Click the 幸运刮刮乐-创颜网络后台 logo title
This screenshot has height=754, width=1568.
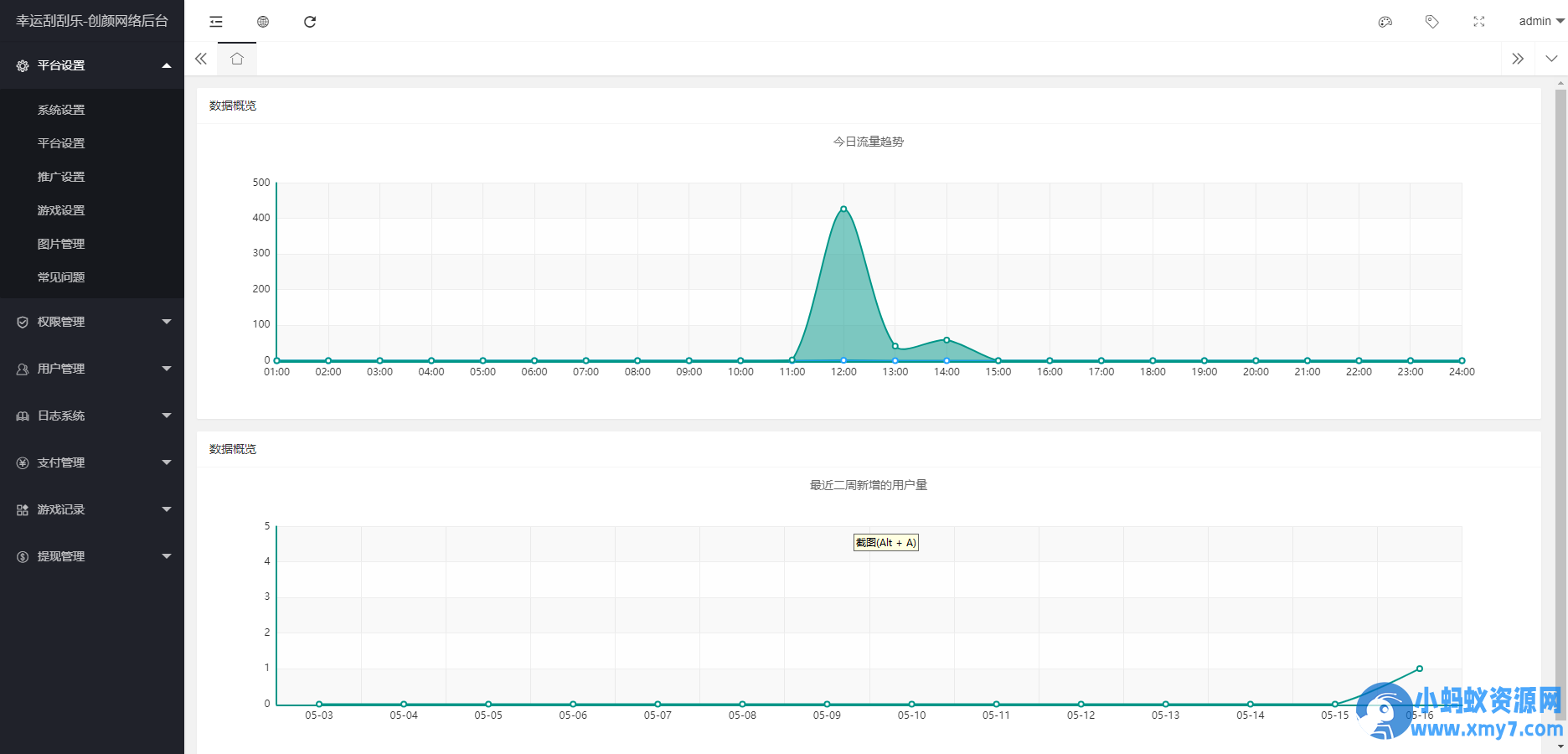tap(92, 21)
